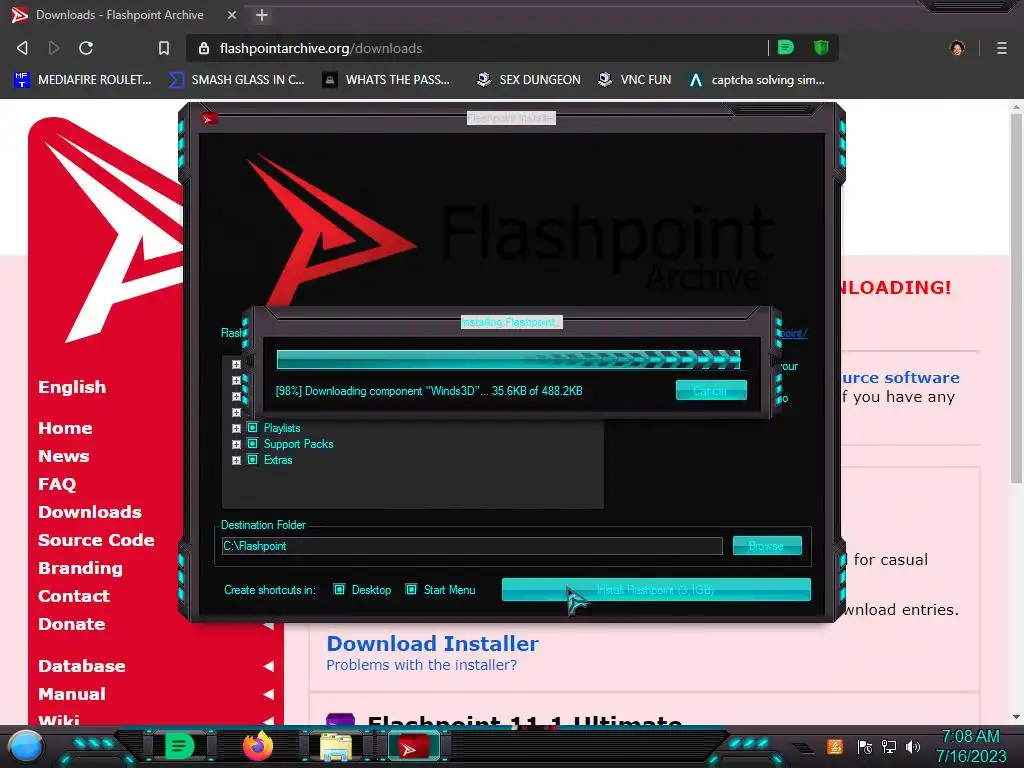The image size is (1024, 768).
Task: Click the browser forward arrow
Action: click(54, 48)
